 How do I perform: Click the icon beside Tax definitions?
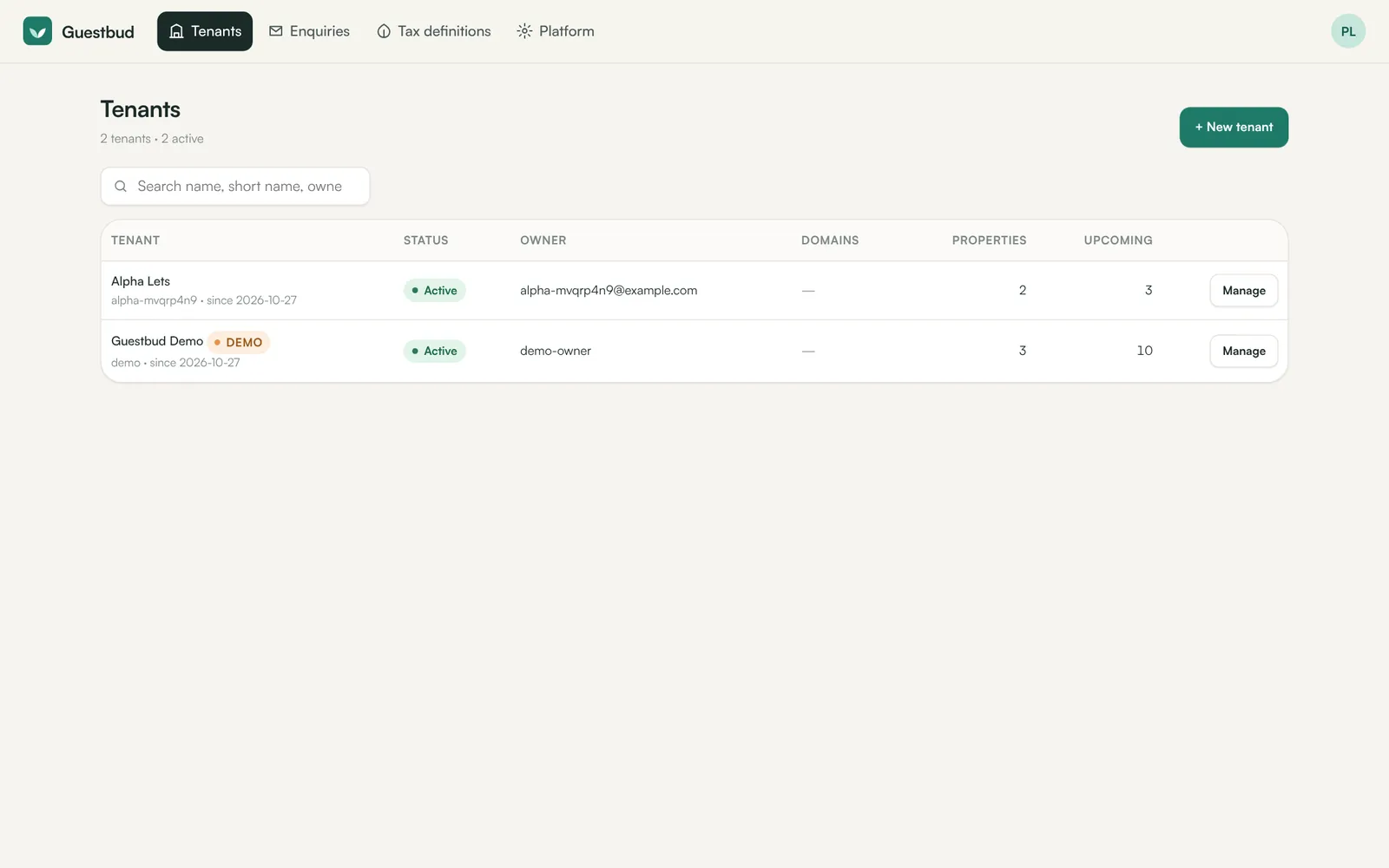click(384, 31)
